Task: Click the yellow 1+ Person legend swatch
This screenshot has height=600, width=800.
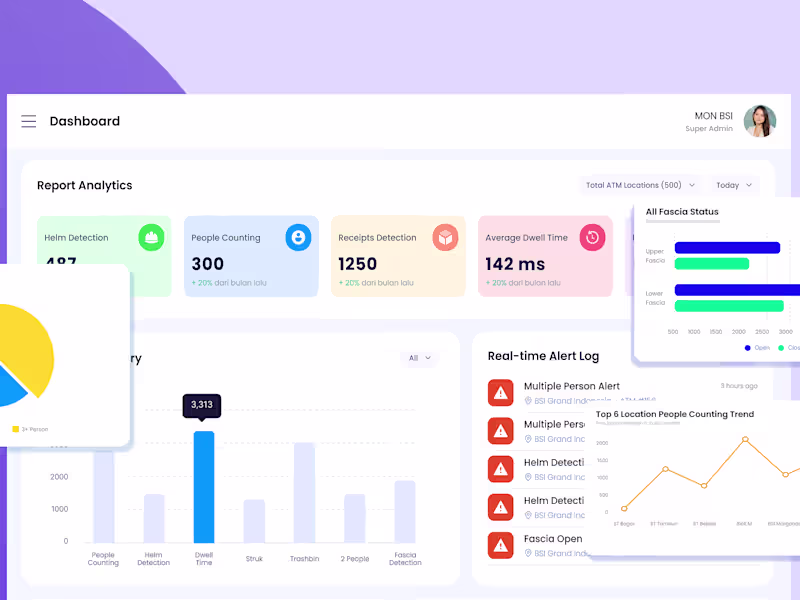Action: [x=15, y=428]
